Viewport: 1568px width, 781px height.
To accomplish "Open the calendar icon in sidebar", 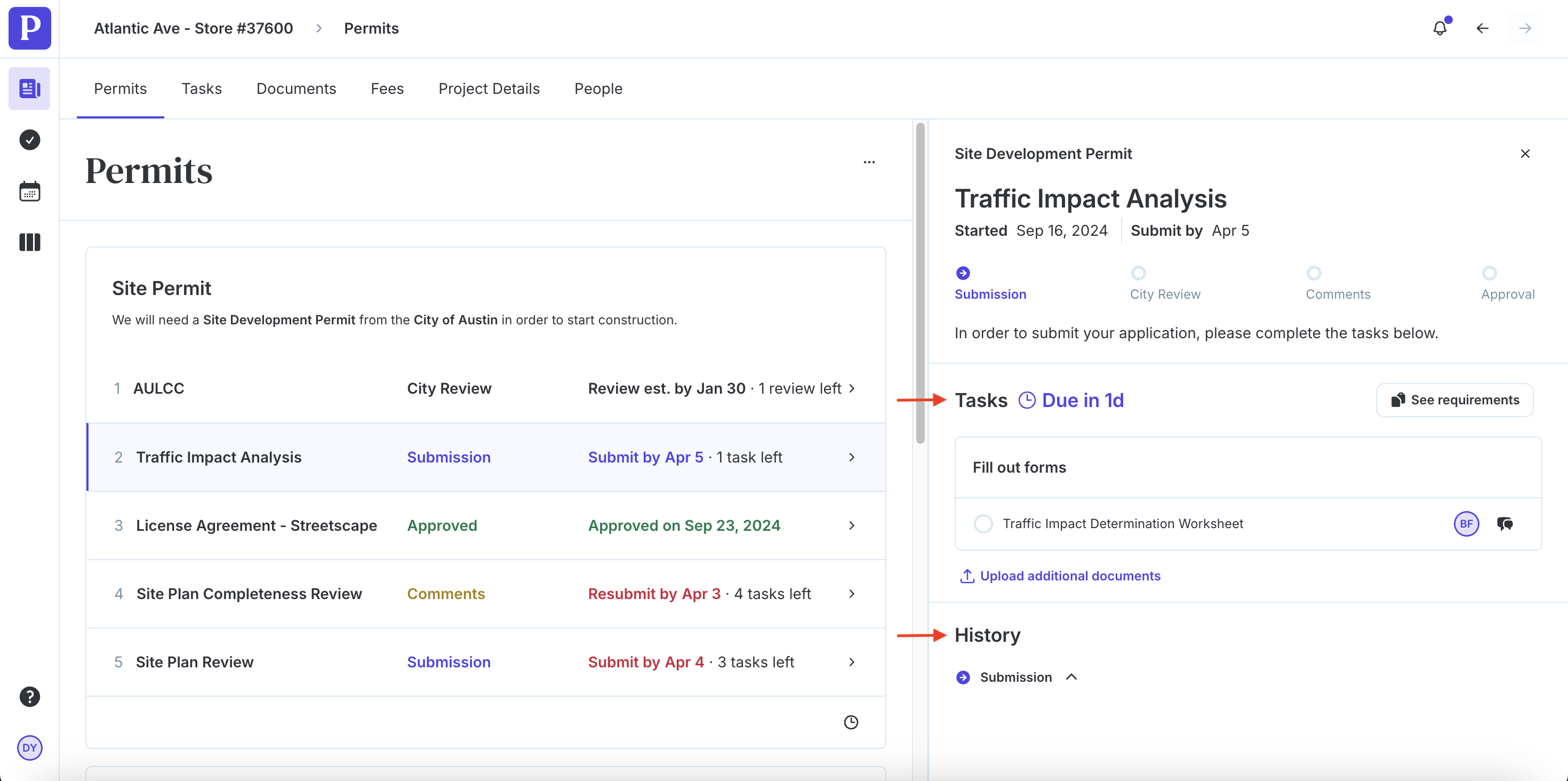I will click(x=29, y=192).
